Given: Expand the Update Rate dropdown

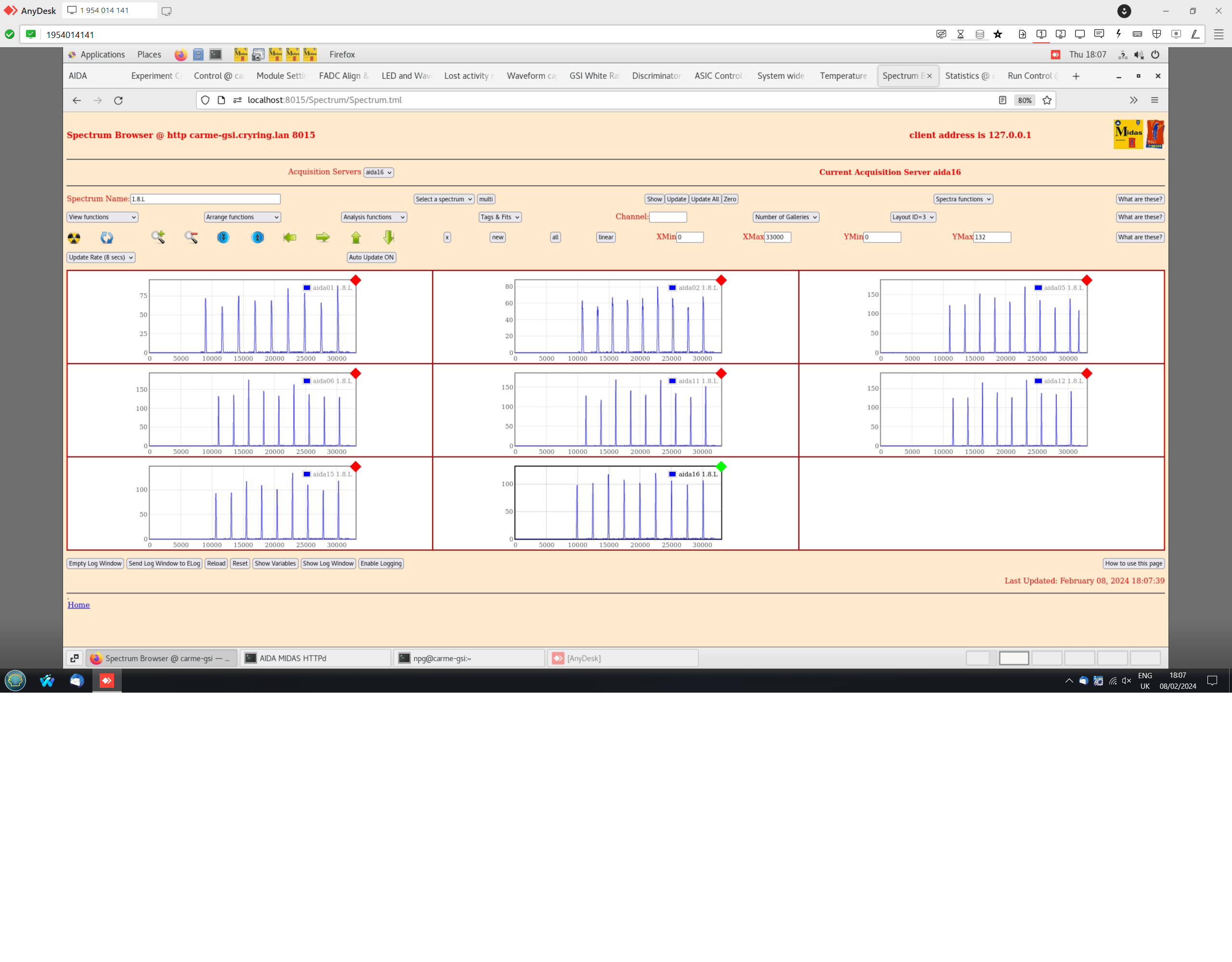Looking at the screenshot, I should tap(101, 257).
